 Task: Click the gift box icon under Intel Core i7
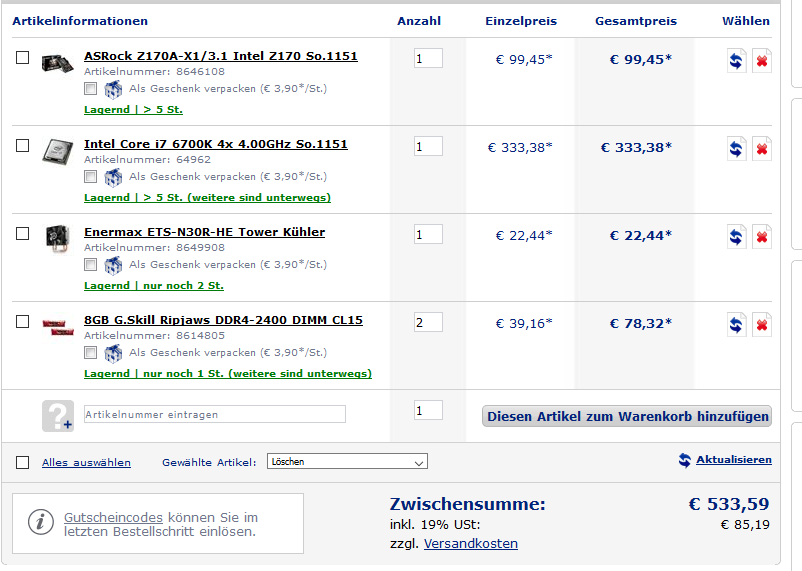[x=113, y=178]
